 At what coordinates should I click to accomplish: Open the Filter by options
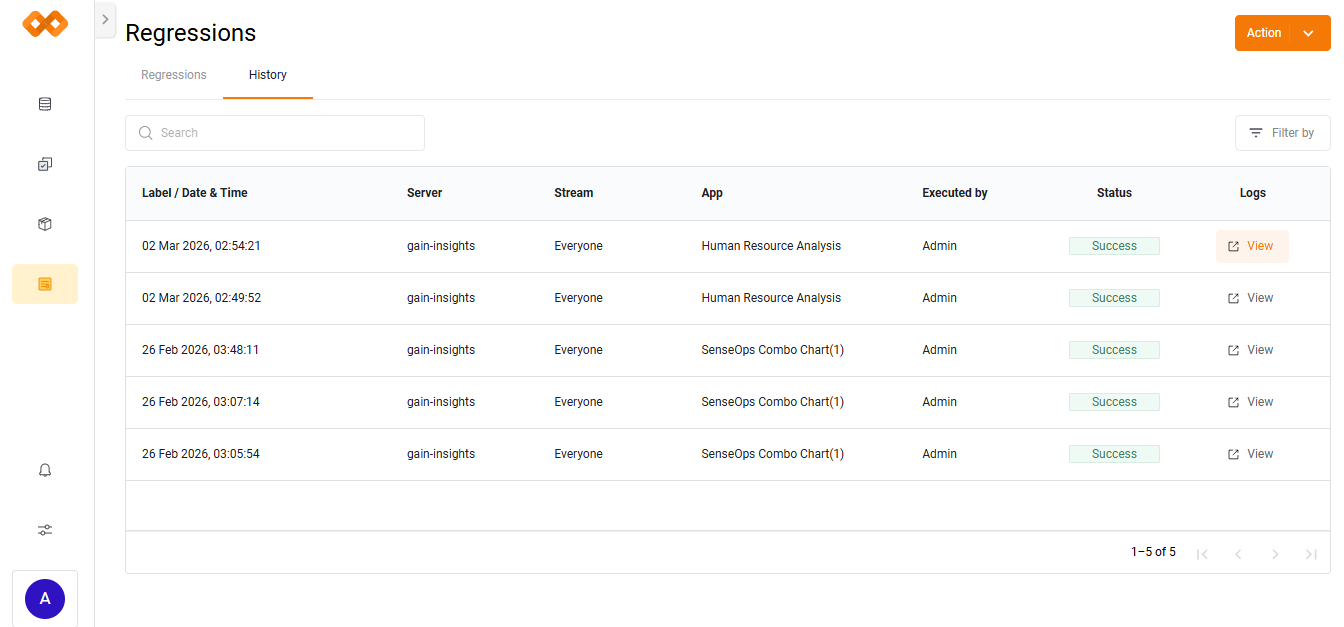pyautogui.click(x=1282, y=133)
